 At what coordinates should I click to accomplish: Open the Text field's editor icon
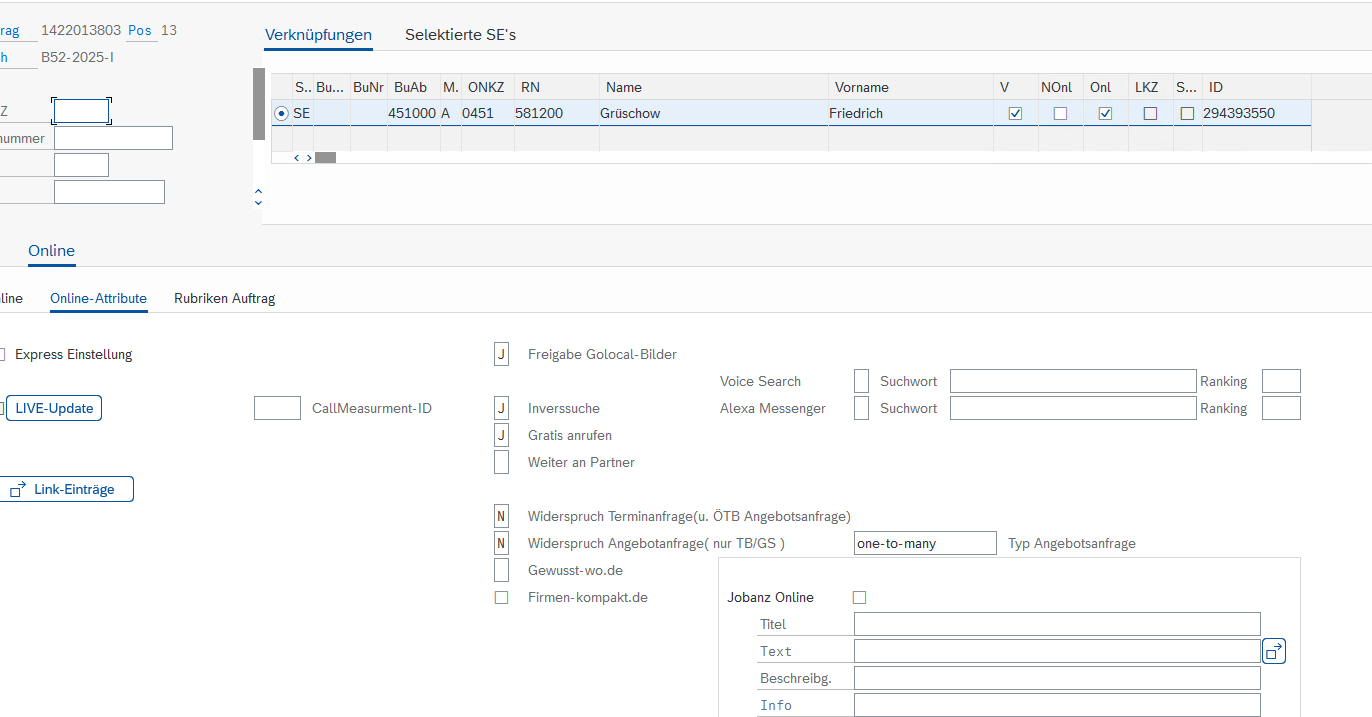(1274, 651)
